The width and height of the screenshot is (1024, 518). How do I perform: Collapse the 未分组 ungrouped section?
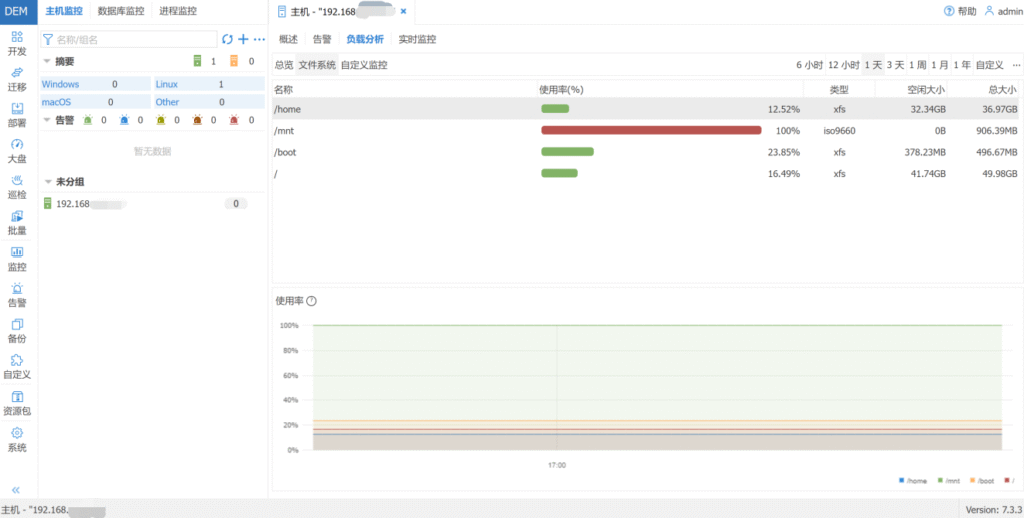pos(47,182)
